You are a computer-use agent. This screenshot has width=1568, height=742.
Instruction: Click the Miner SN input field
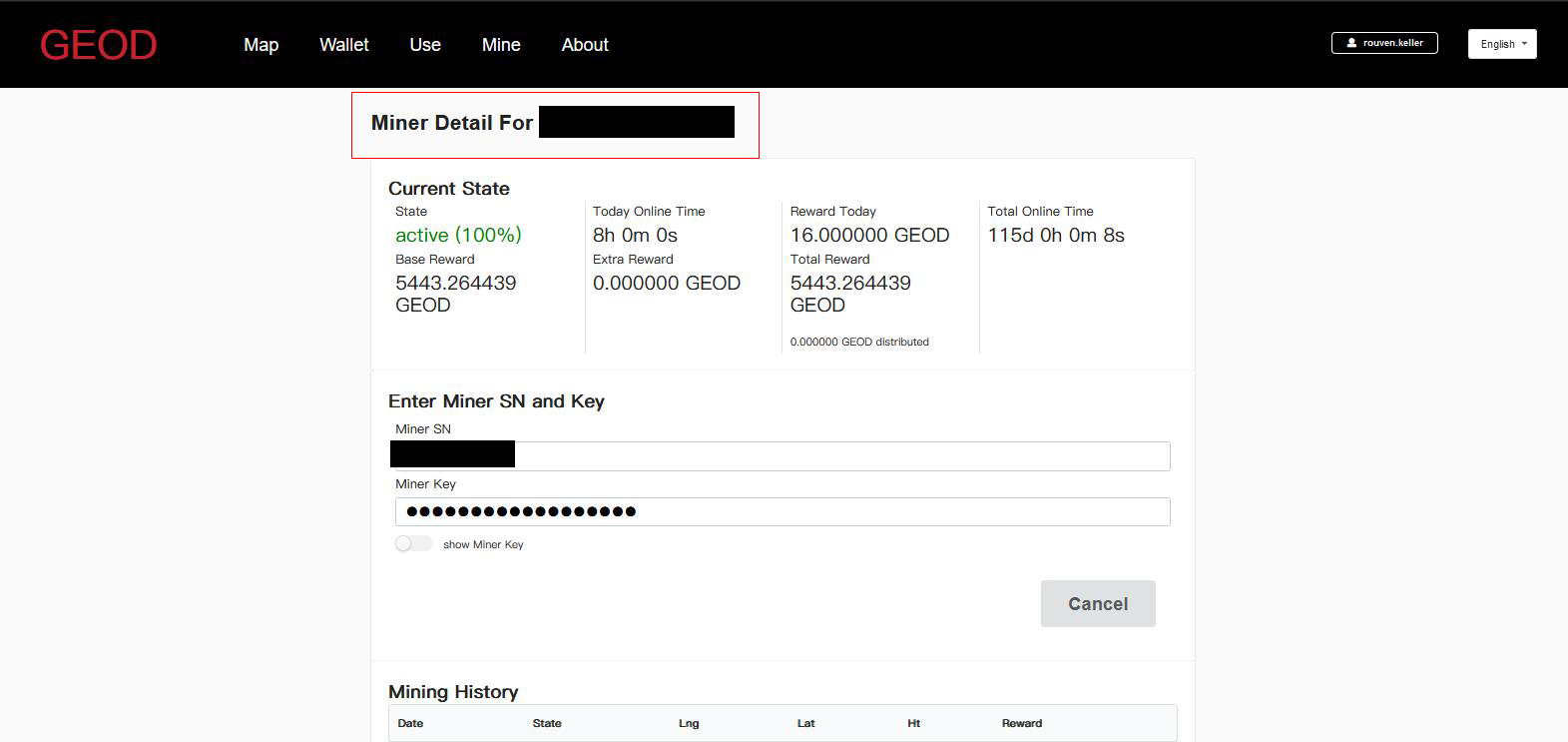click(x=838, y=456)
